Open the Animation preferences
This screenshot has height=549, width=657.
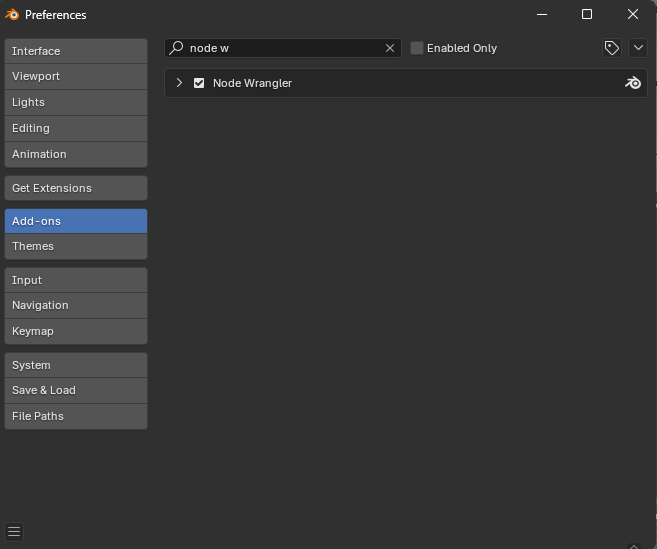click(76, 154)
